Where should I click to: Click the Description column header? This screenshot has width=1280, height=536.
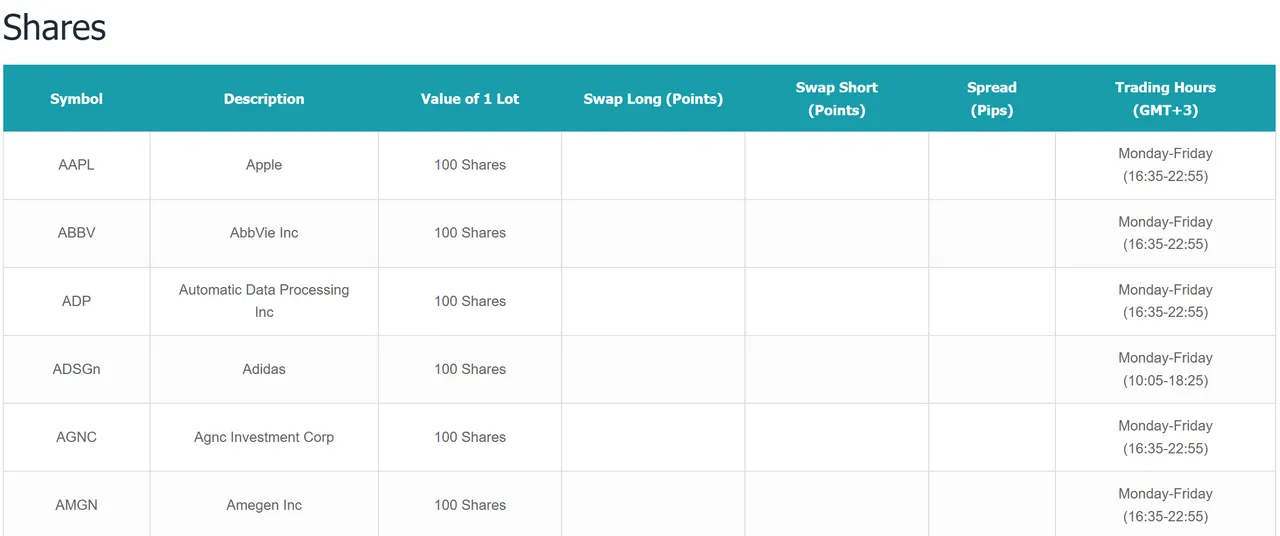(264, 99)
